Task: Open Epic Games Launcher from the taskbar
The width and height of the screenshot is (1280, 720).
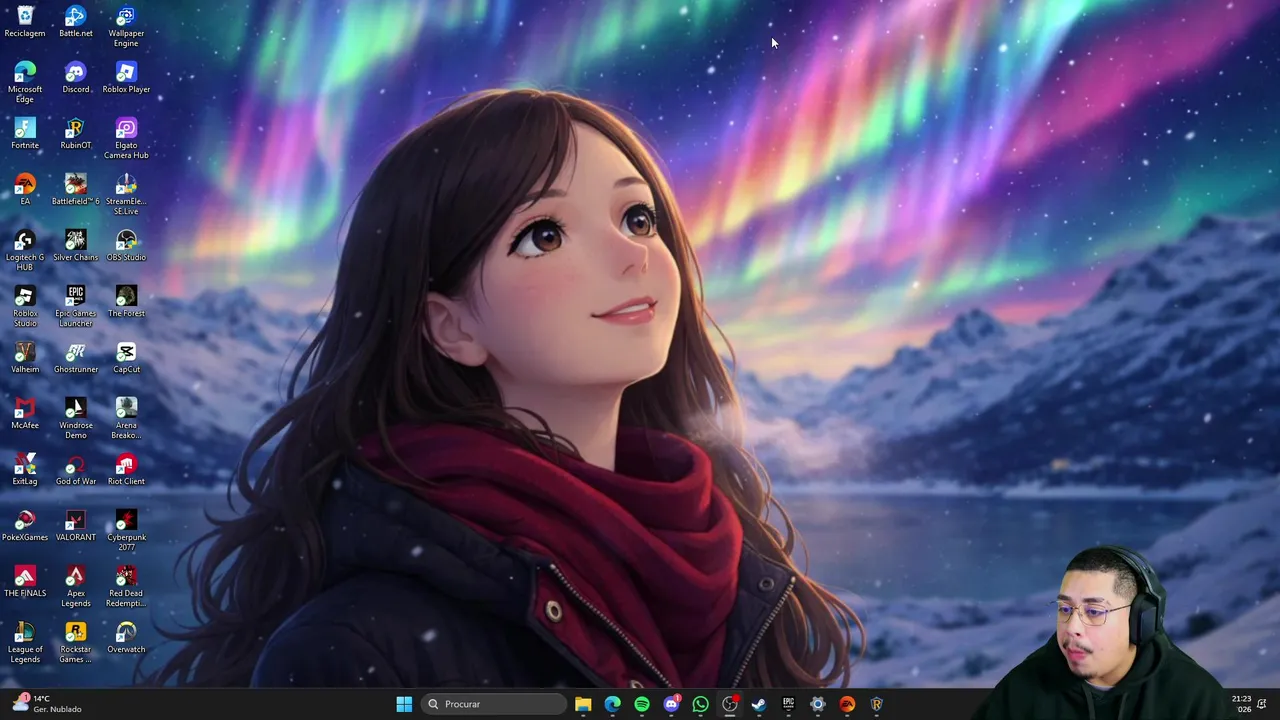Action: point(788,704)
